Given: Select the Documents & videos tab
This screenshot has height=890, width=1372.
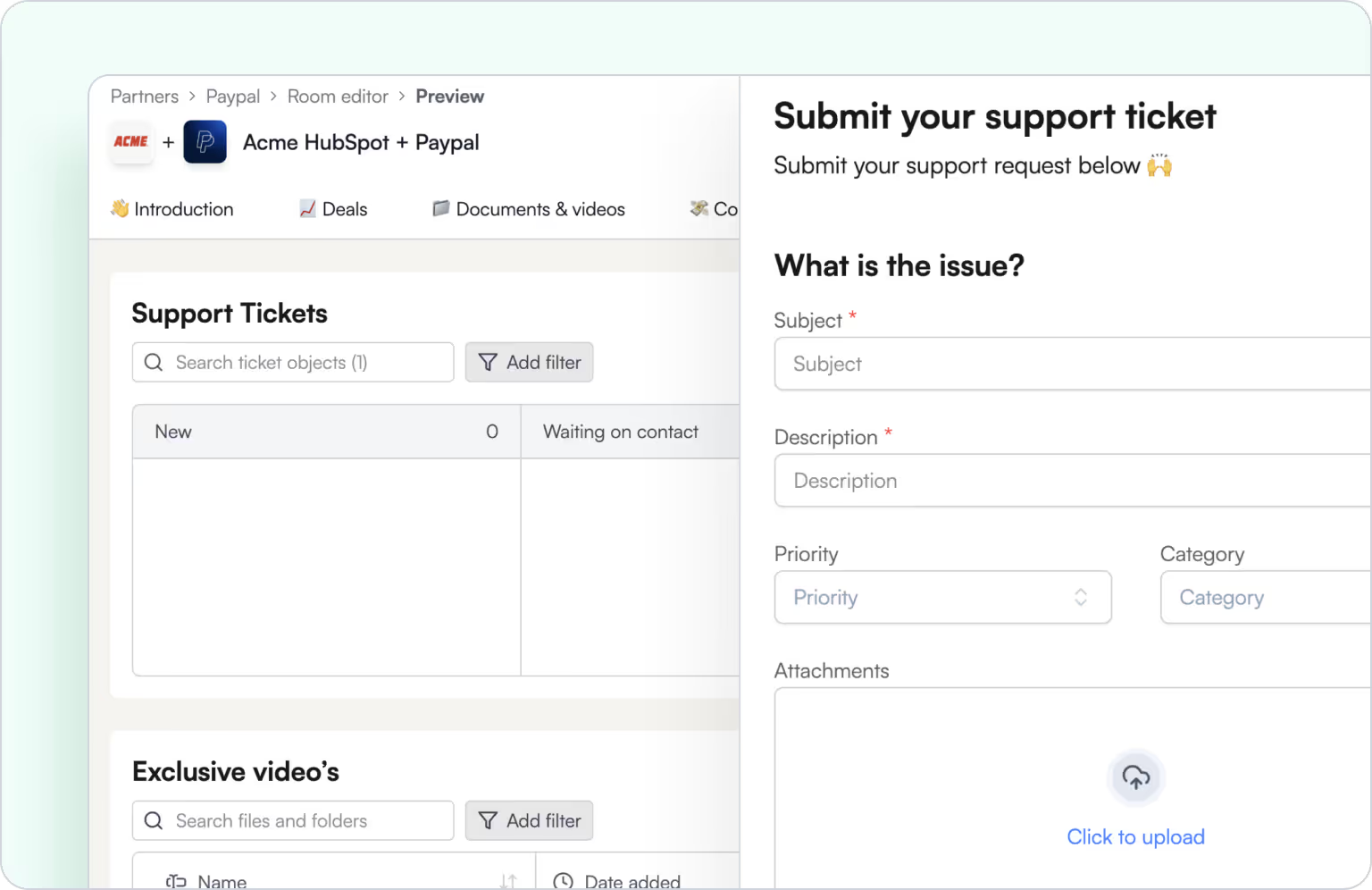Looking at the screenshot, I should (529, 209).
